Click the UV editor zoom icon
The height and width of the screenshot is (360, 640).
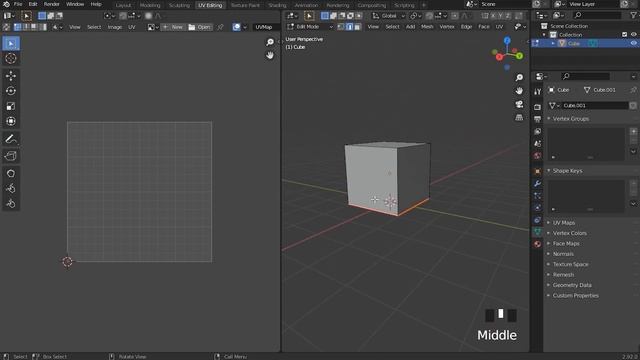click(x=270, y=42)
